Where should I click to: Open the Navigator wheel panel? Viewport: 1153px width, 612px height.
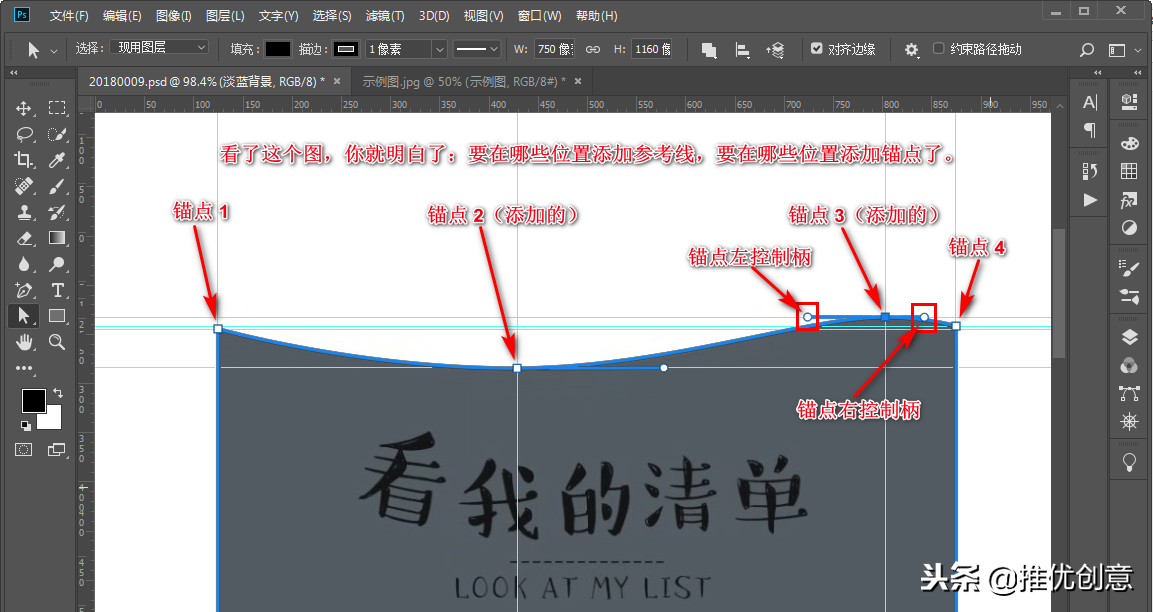pyautogui.click(x=1129, y=421)
